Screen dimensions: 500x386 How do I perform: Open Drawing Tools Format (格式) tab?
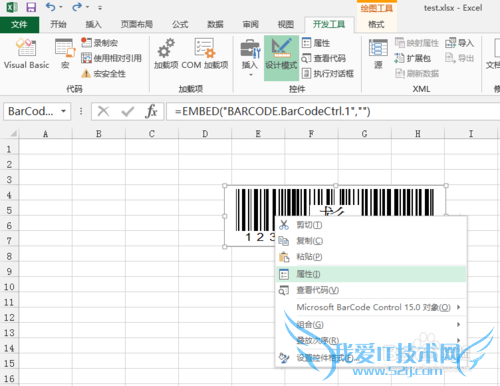pos(376,24)
